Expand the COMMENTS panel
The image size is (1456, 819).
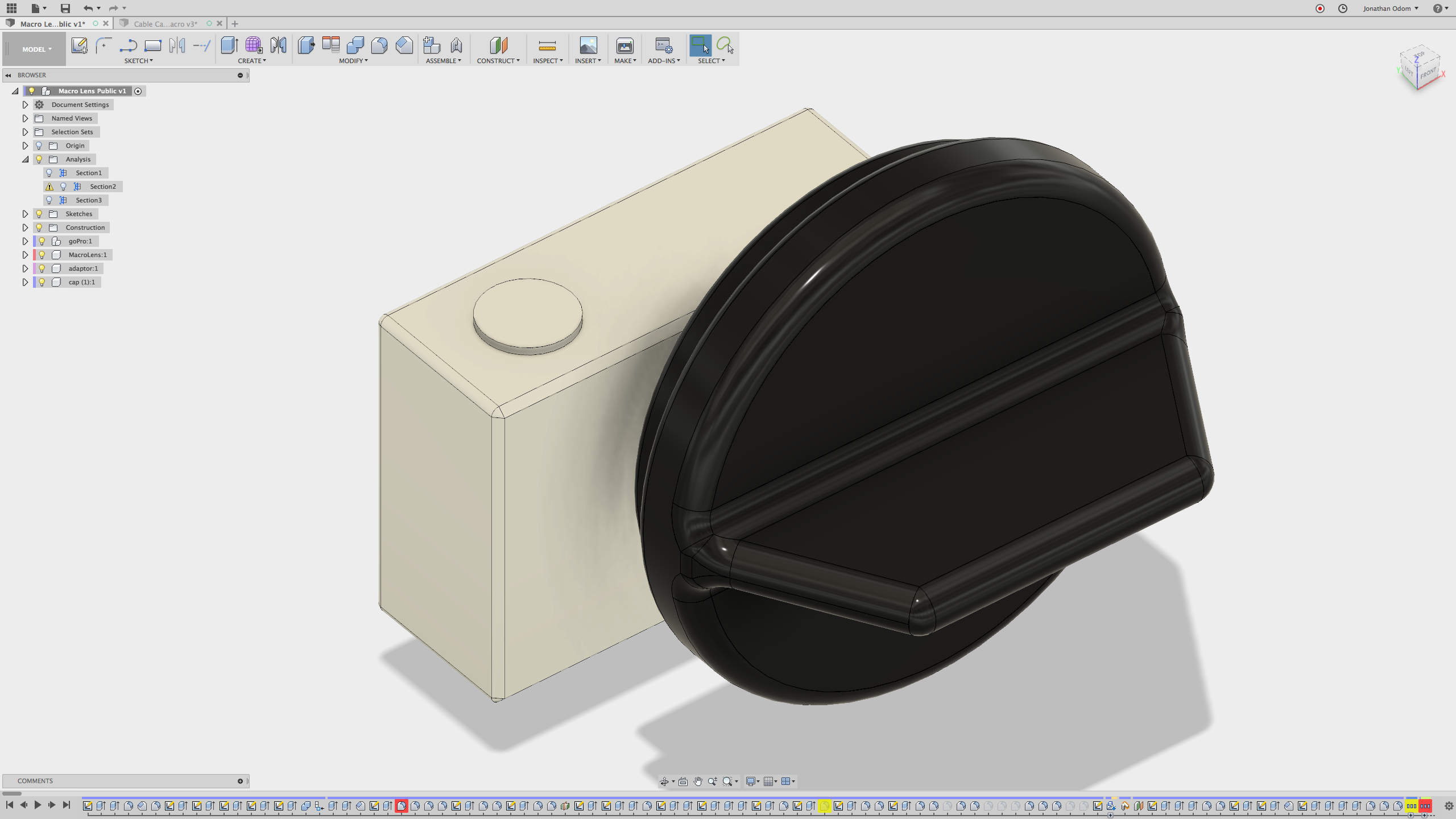240,781
